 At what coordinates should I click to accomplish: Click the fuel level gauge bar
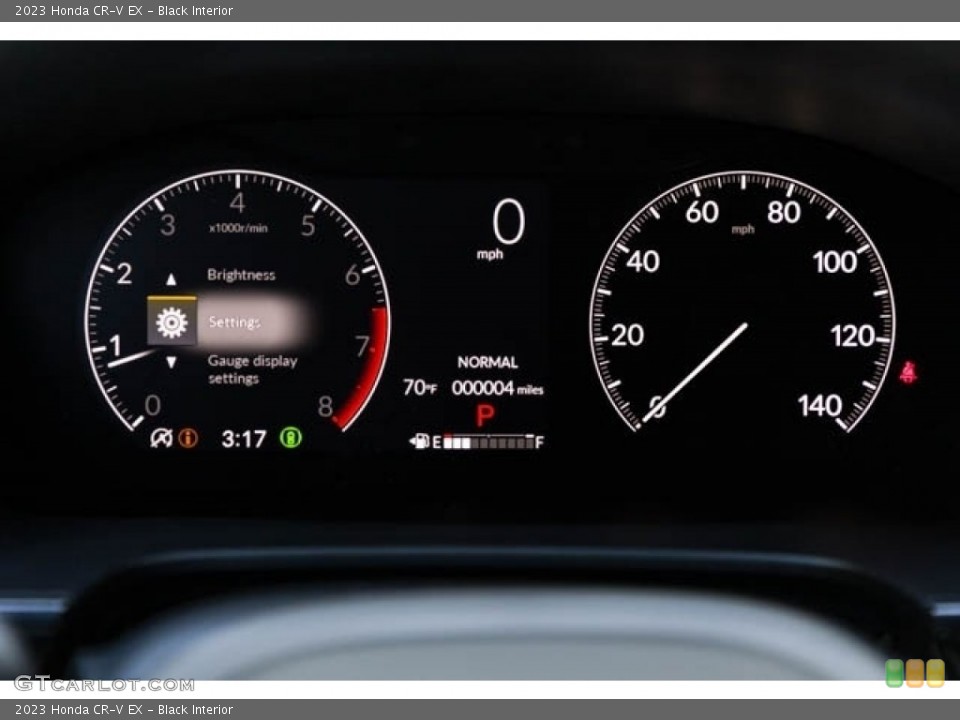click(x=488, y=441)
